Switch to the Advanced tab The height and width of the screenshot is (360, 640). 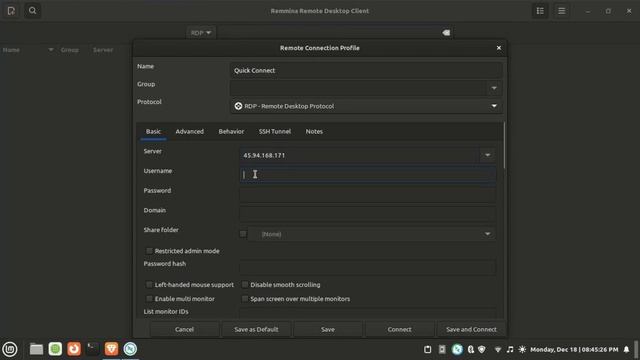click(x=190, y=131)
